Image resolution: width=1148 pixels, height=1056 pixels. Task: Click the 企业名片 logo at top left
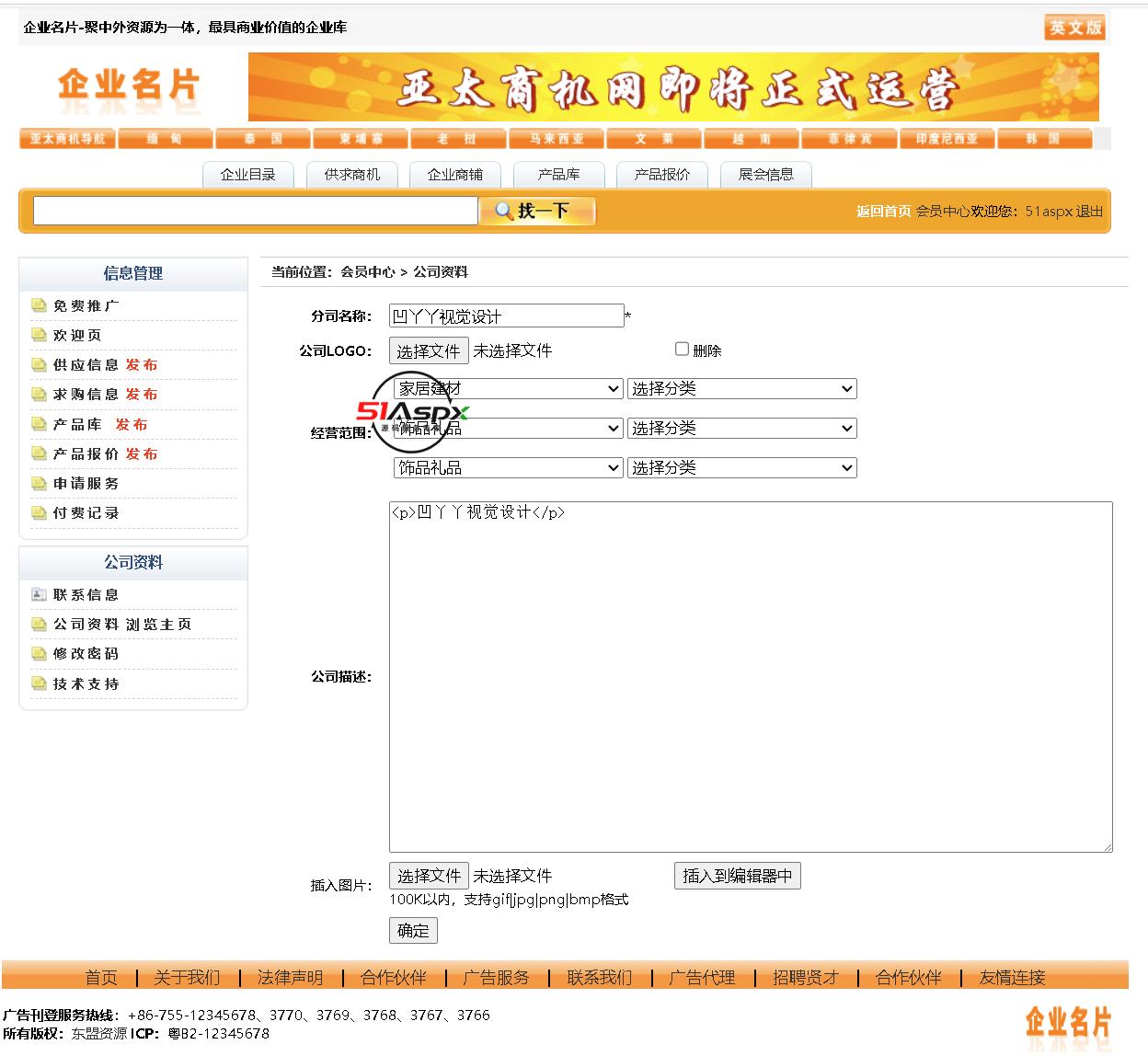click(x=129, y=86)
